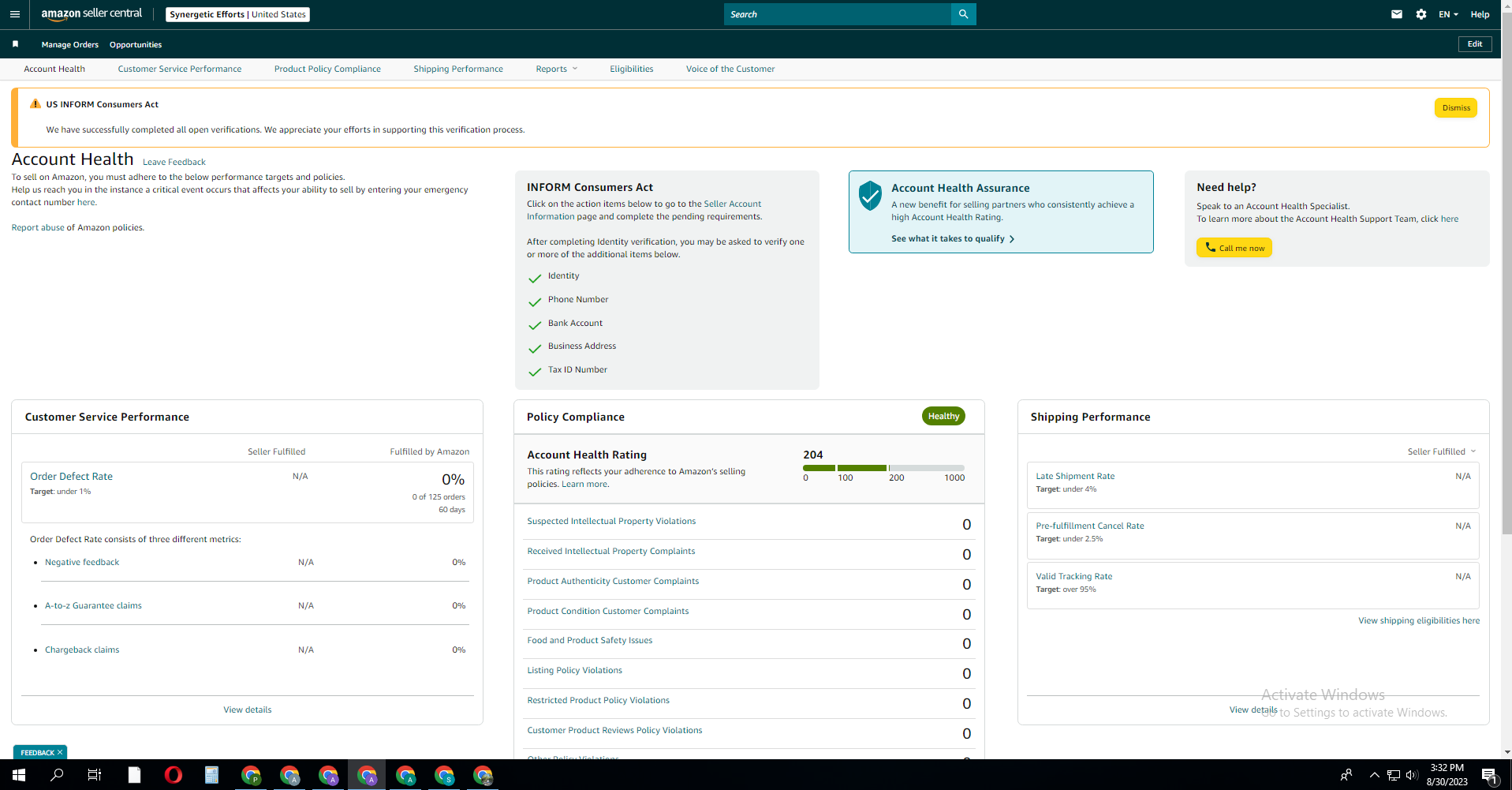Open the Synergetic Efforts marketplace selector
Viewport: 1512px width, 790px height.
click(x=237, y=14)
